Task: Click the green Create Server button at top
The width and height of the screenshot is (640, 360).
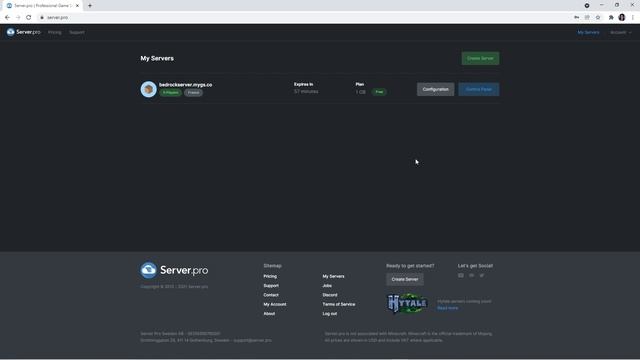Action: 480,58
